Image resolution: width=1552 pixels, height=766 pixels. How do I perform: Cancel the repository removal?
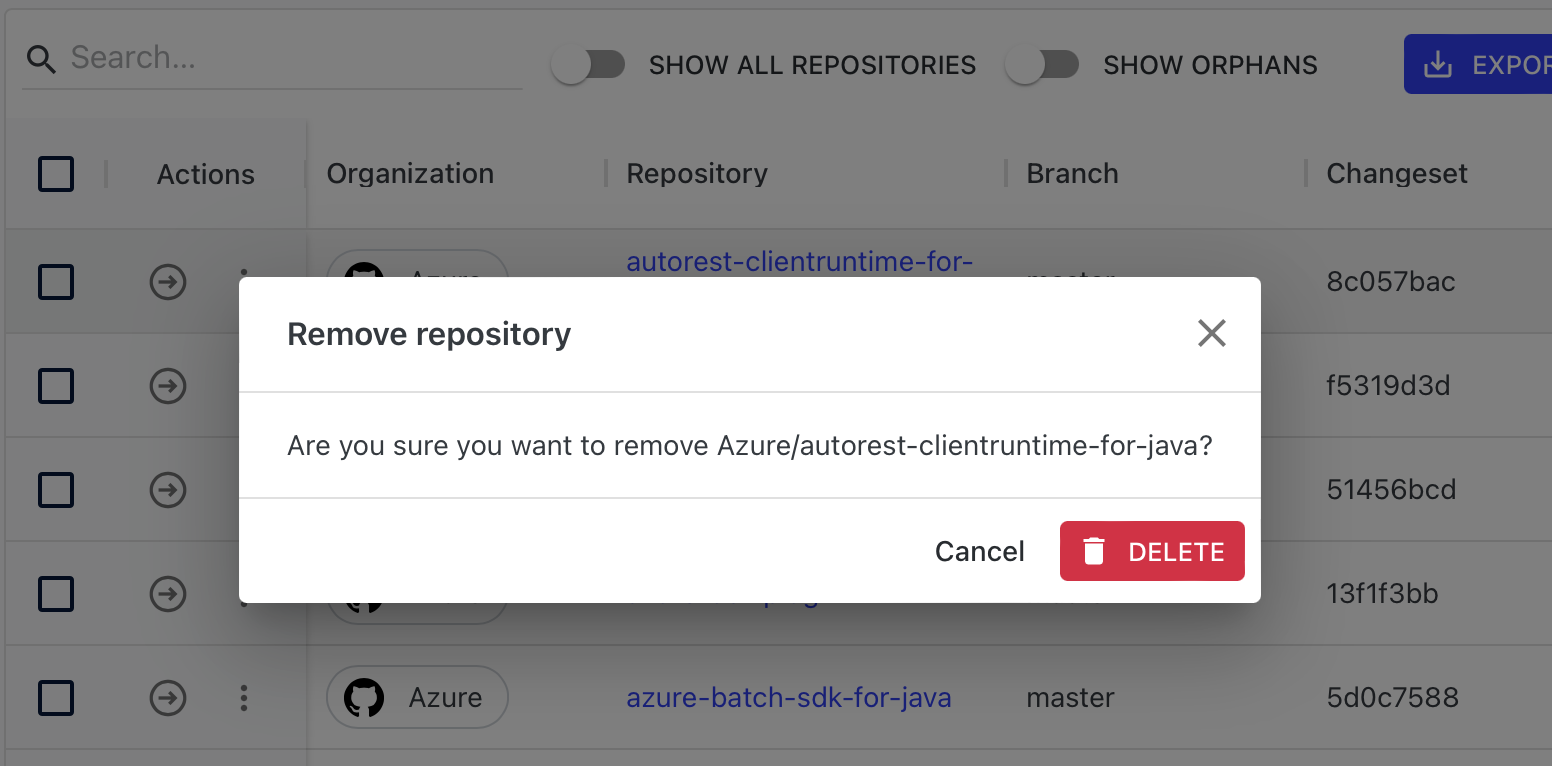click(x=979, y=551)
